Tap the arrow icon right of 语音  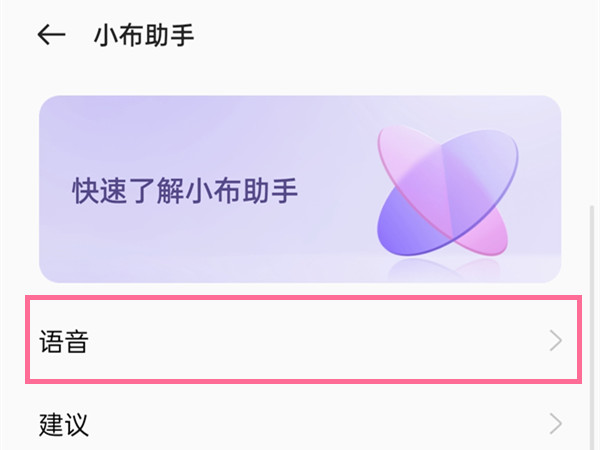click(557, 342)
